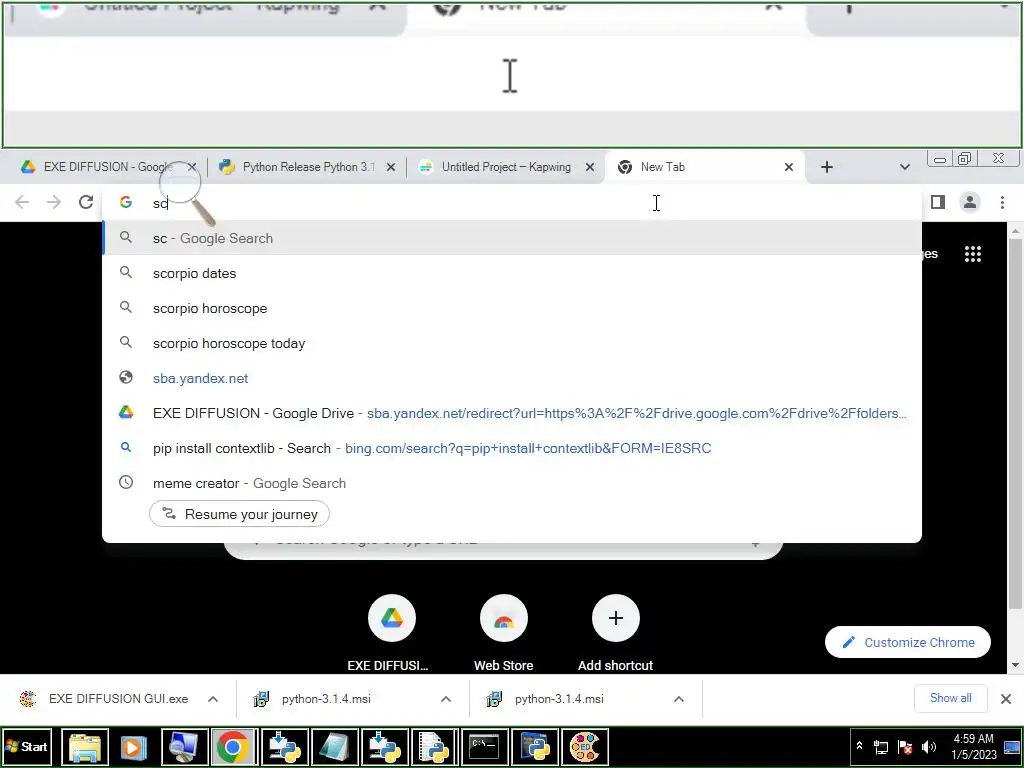This screenshot has width=1024, height=768.
Task: Open a new tab with plus button
Action: tap(826, 167)
